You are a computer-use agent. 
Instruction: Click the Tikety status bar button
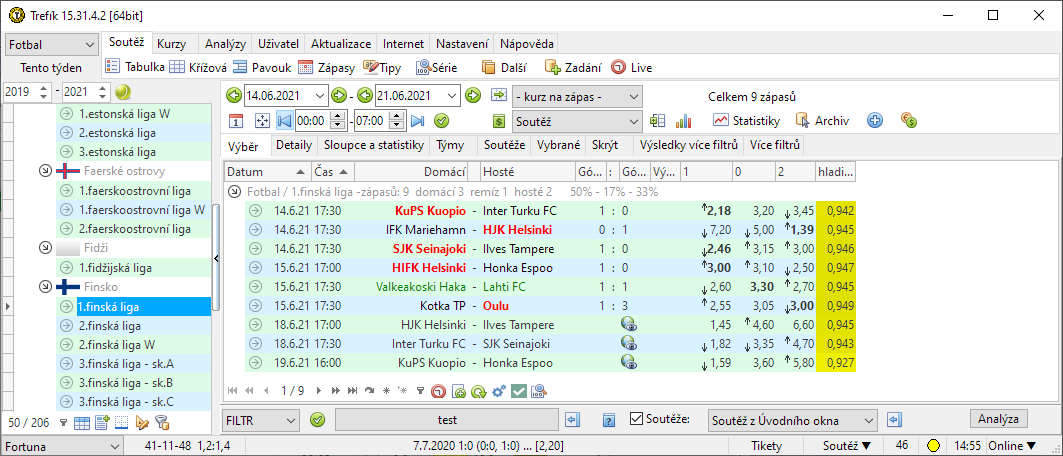point(767,446)
